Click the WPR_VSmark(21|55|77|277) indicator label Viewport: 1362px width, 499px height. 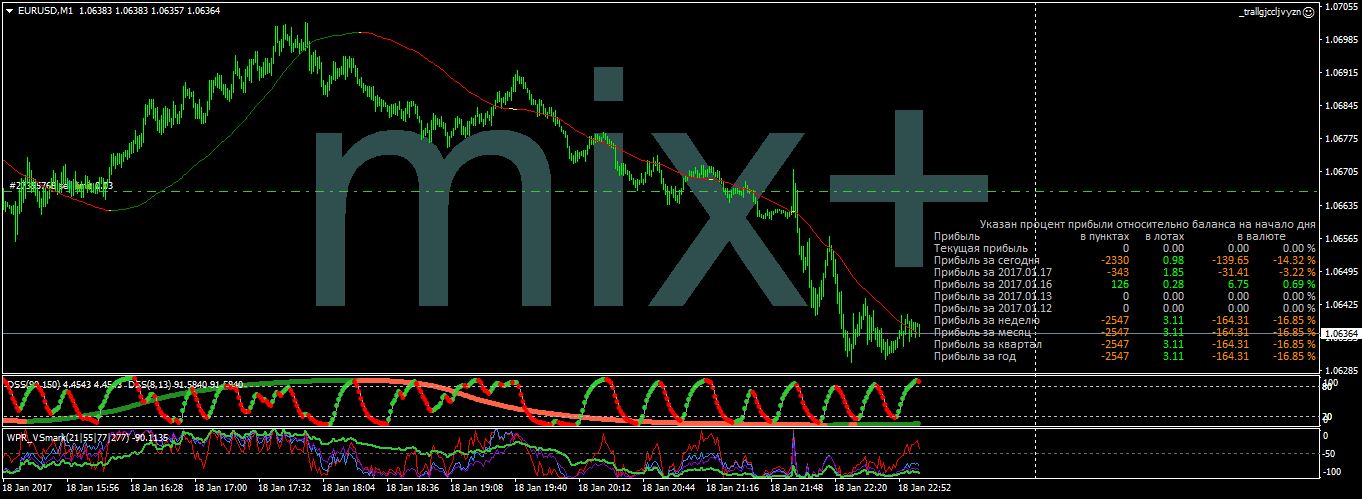point(70,436)
